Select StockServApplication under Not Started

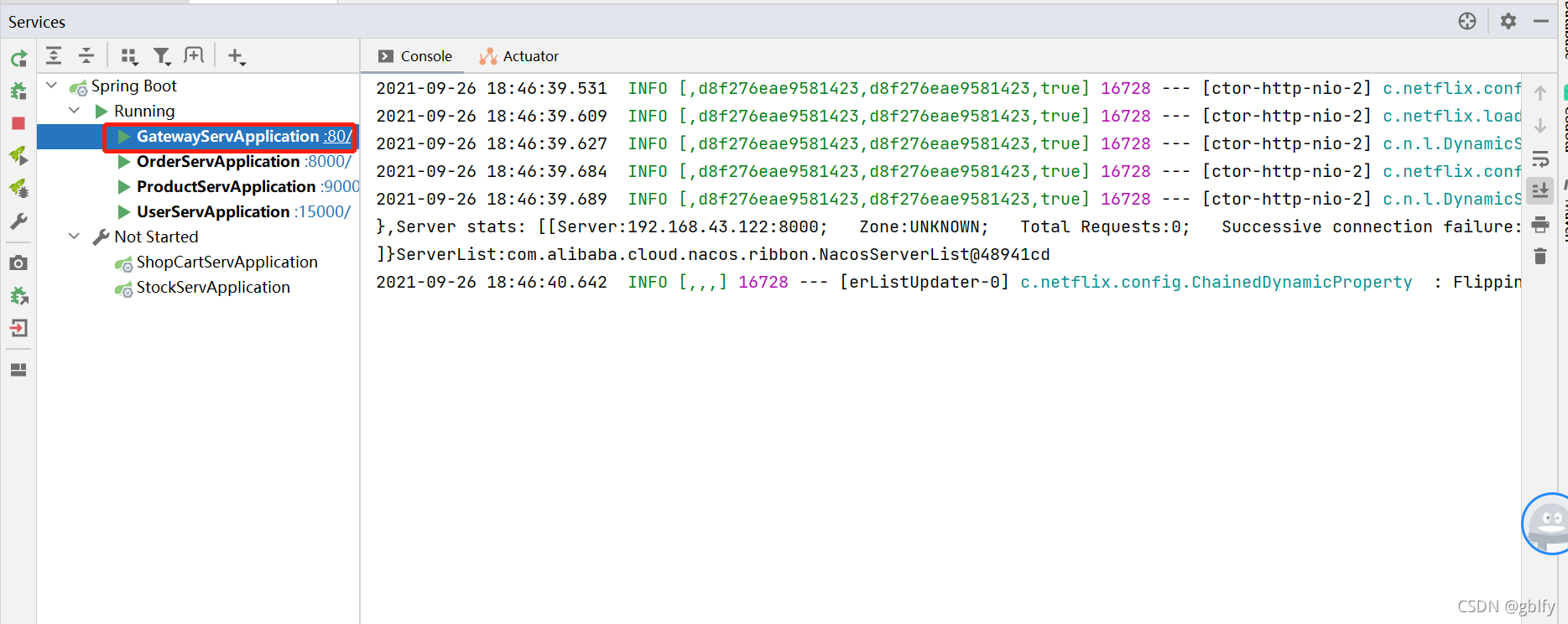pos(213,288)
